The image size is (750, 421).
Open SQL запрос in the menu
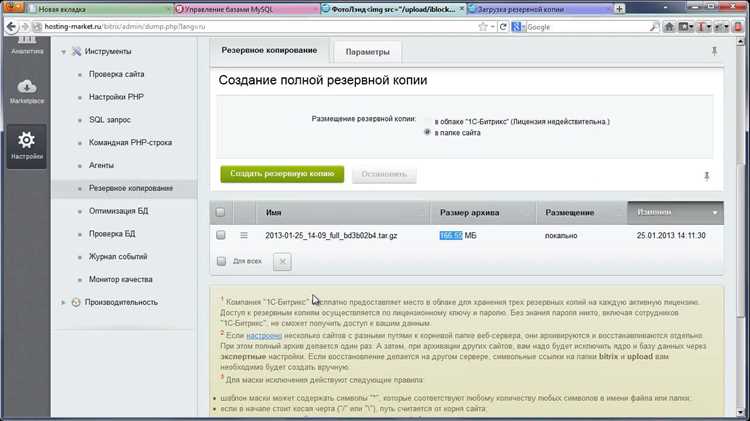(x=110, y=120)
